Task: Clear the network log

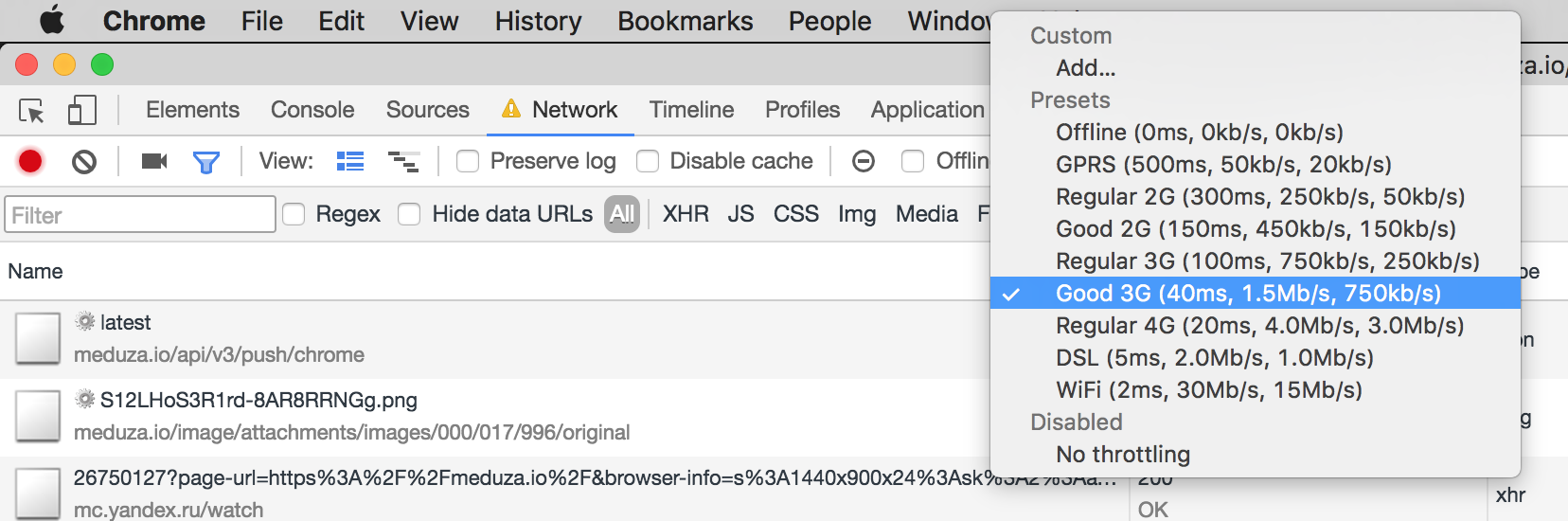Action: 84,162
